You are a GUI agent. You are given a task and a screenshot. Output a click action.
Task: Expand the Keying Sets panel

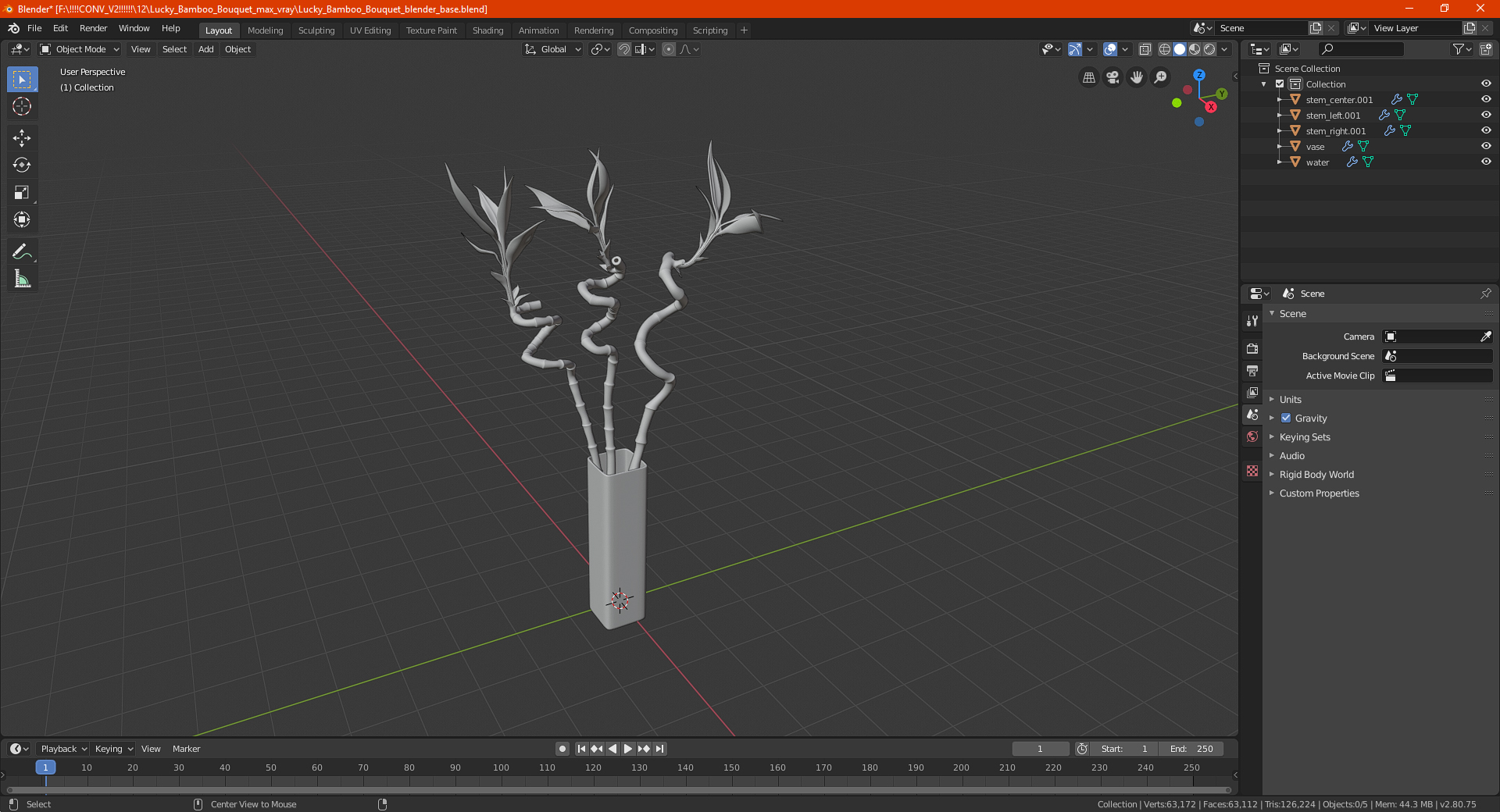pyautogui.click(x=1304, y=437)
